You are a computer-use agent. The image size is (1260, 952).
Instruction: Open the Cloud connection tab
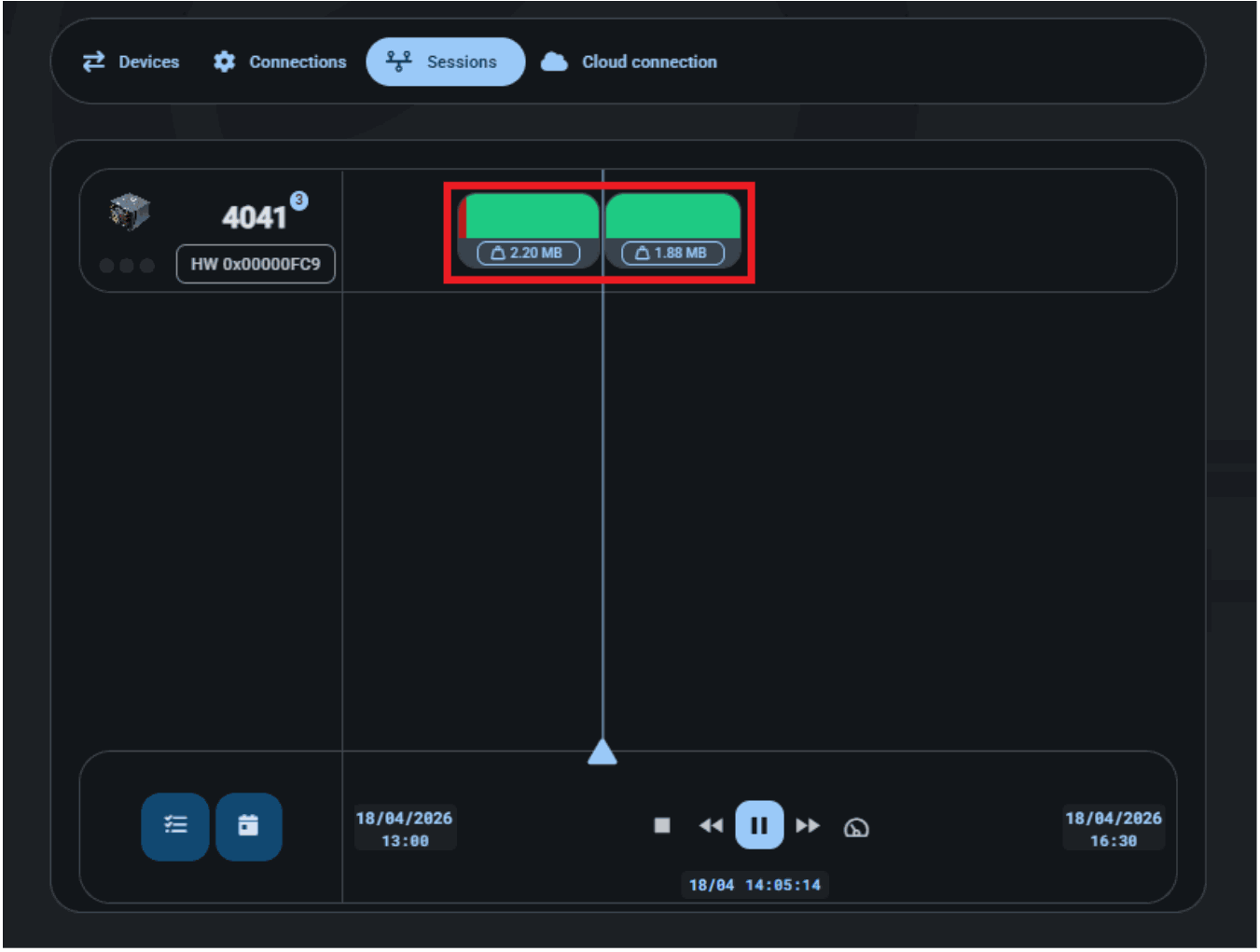point(629,62)
